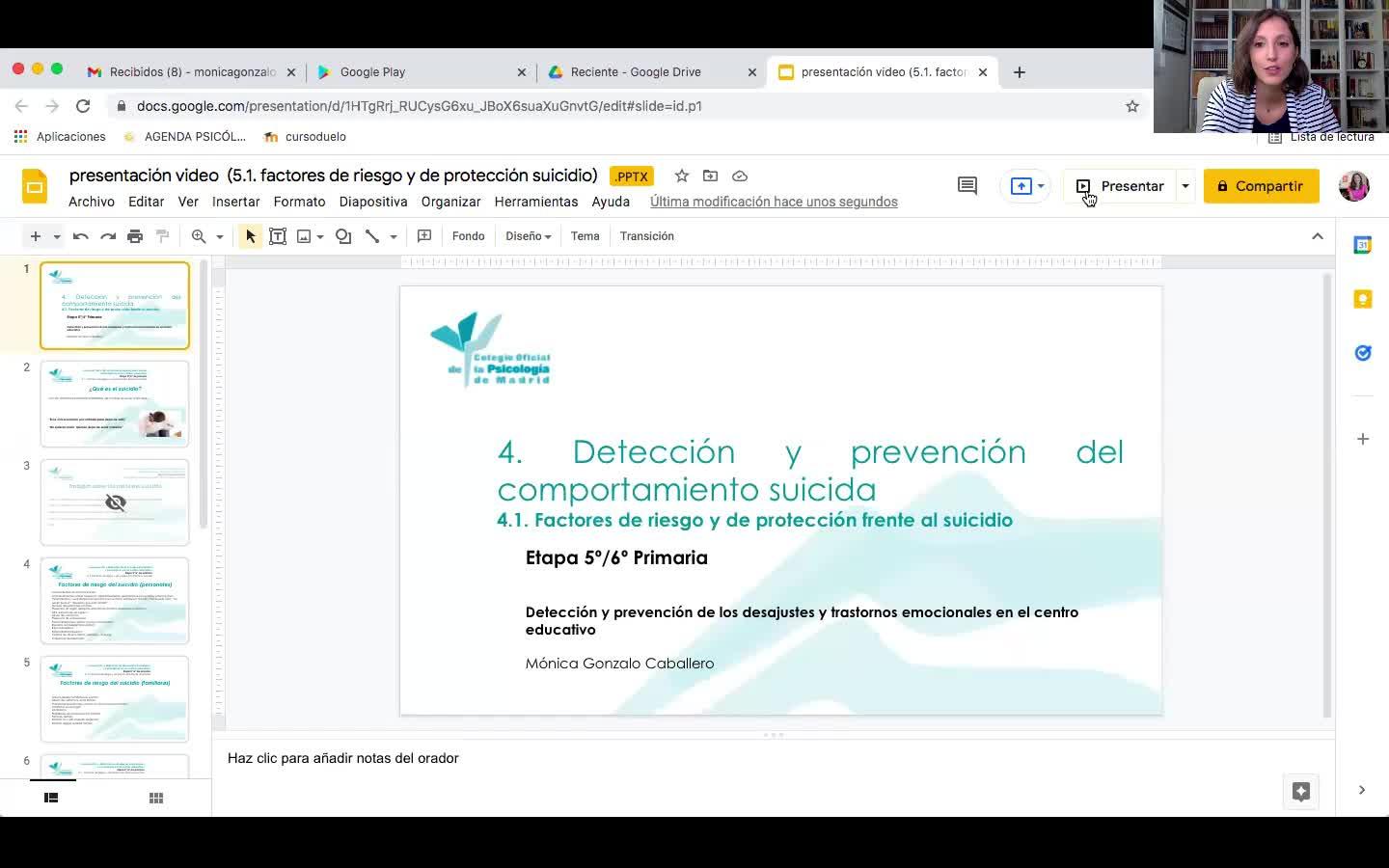Image resolution: width=1389 pixels, height=868 pixels.
Task: Show the side panel with the chevron
Action: tap(1362, 790)
